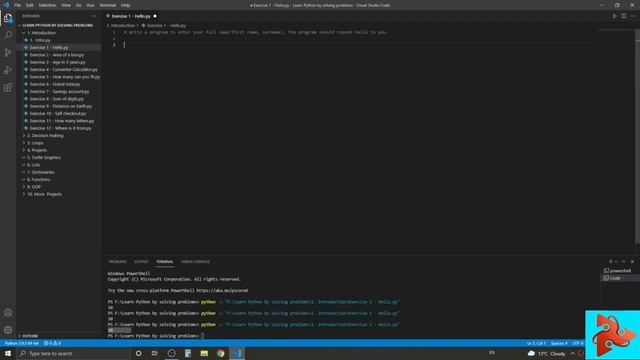Expand the 9. OOP folder

34,187
